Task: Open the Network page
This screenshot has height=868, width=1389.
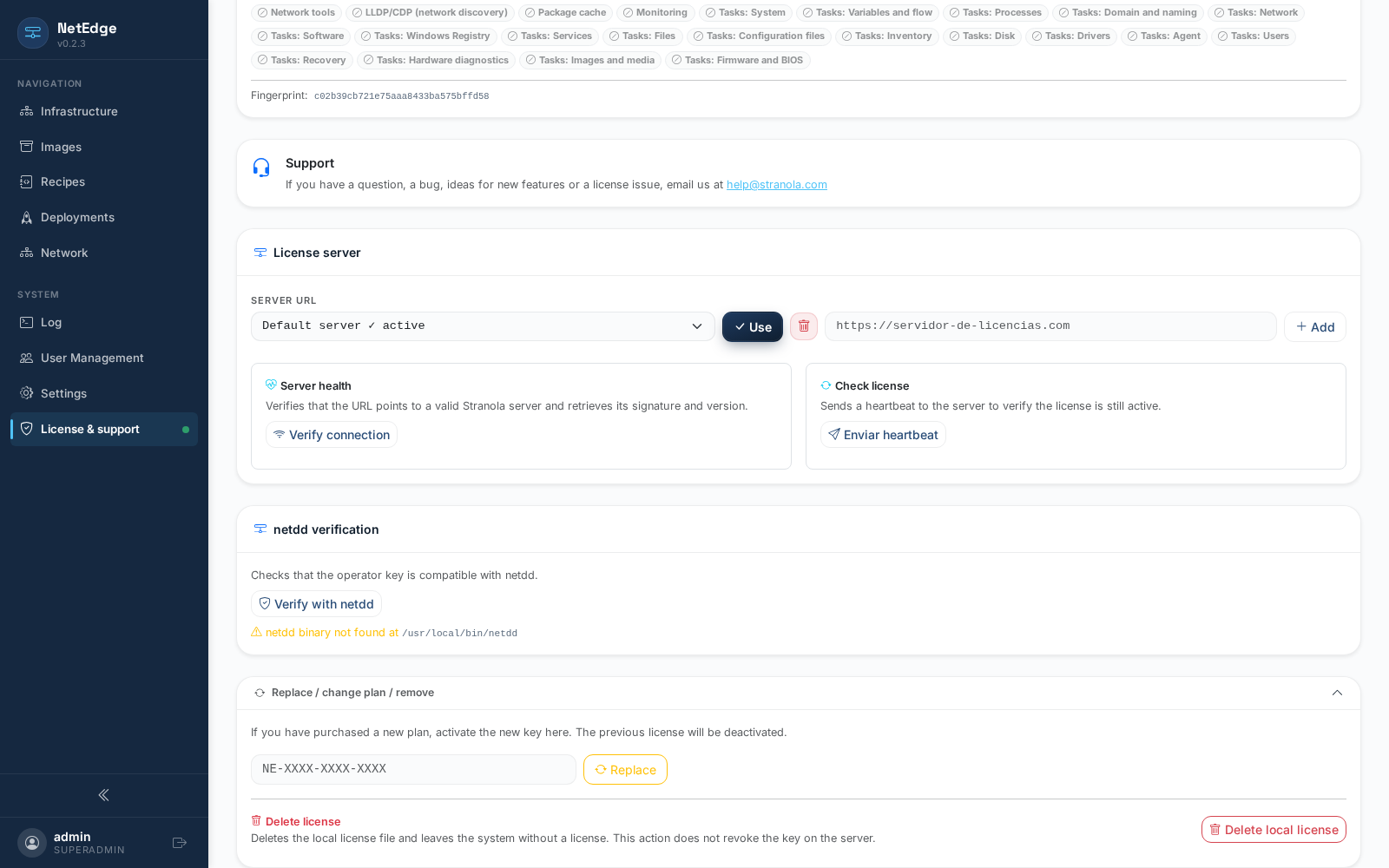Action: pos(104,253)
